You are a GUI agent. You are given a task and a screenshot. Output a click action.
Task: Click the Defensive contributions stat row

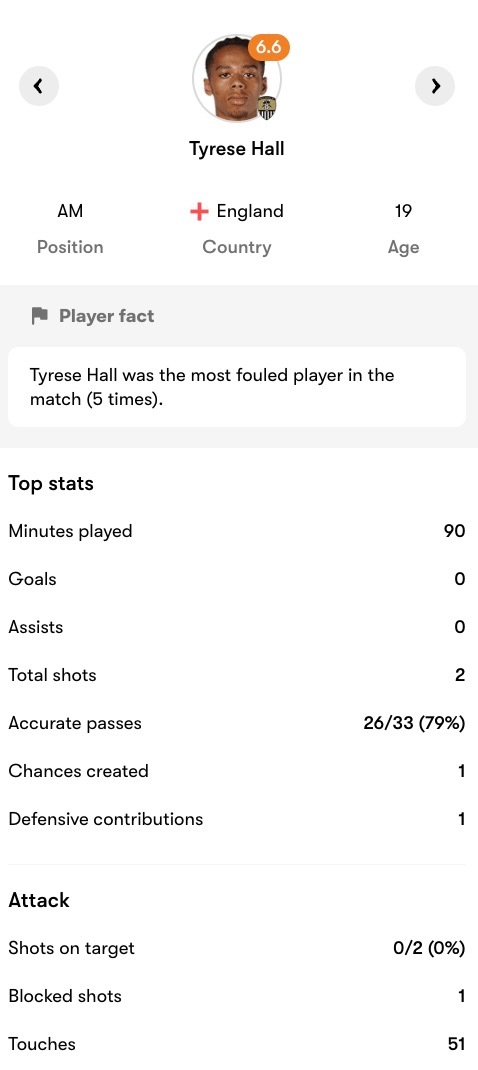(237, 819)
